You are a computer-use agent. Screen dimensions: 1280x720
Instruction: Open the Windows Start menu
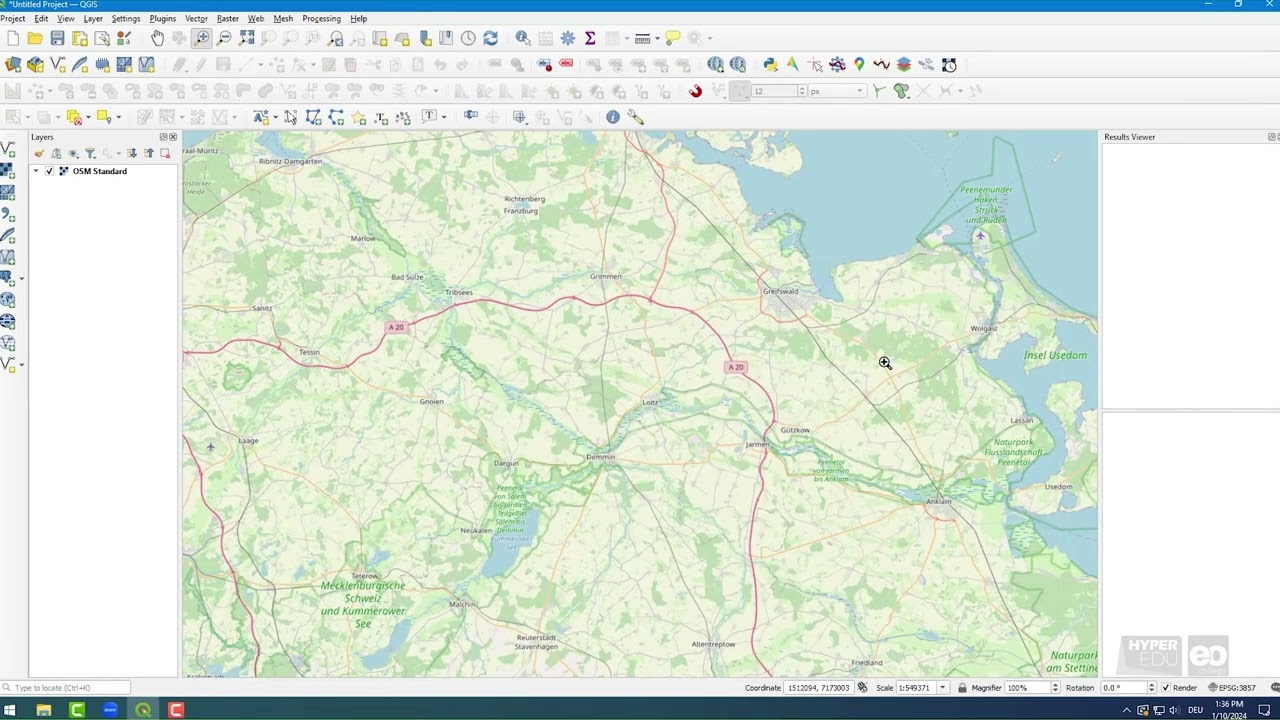[x=10, y=710]
